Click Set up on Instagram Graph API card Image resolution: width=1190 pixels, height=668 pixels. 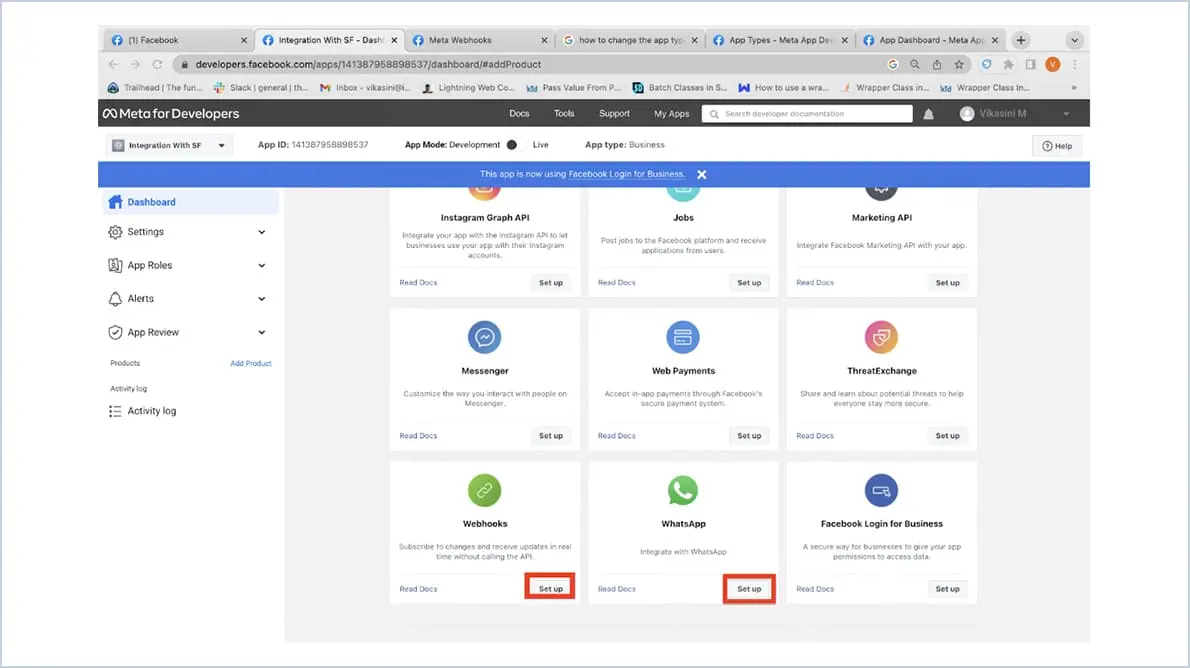550,282
